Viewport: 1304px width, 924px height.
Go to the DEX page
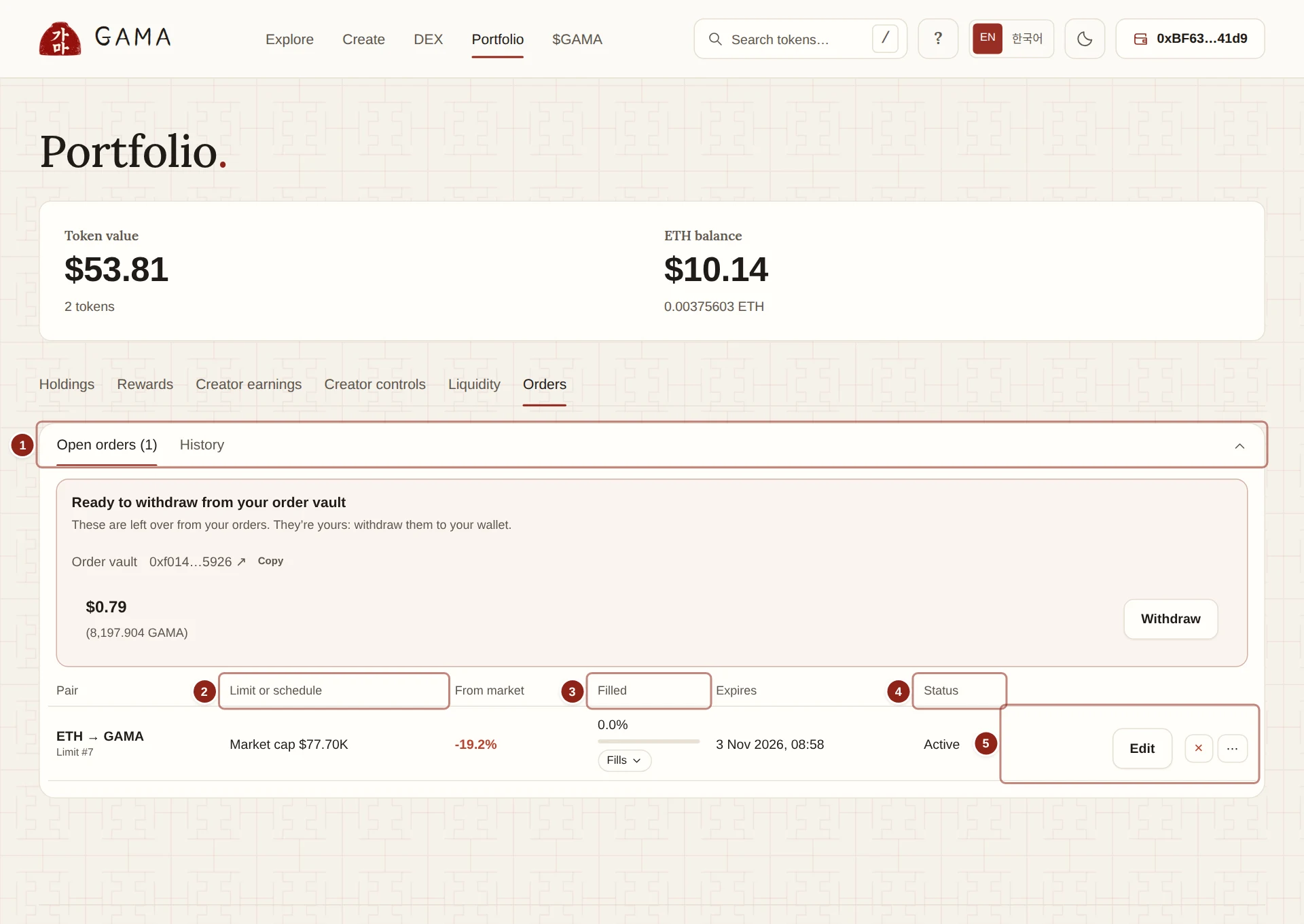click(428, 39)
